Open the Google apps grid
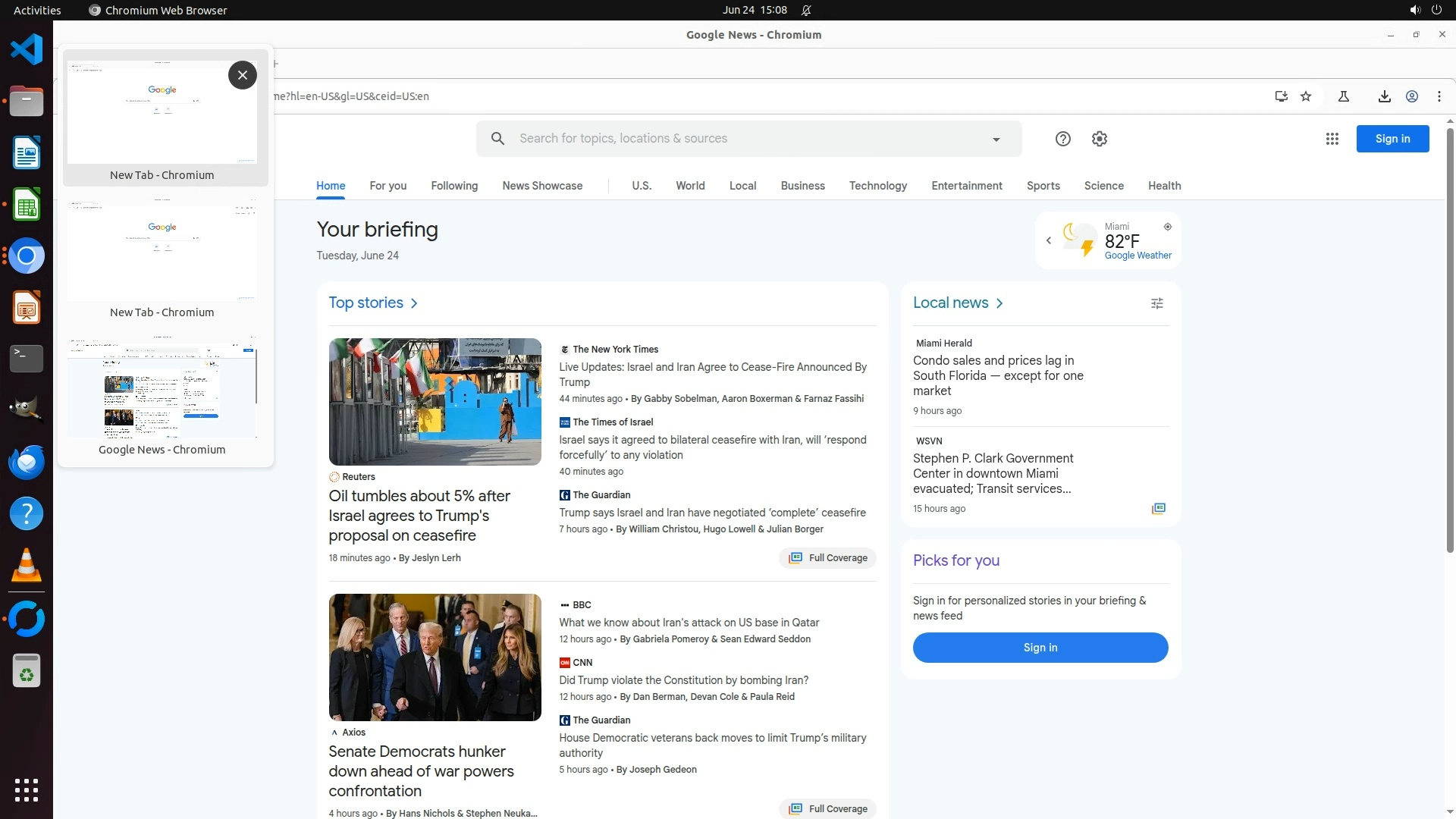The width and height of the screenshot is (1456, 819). 1332,139
